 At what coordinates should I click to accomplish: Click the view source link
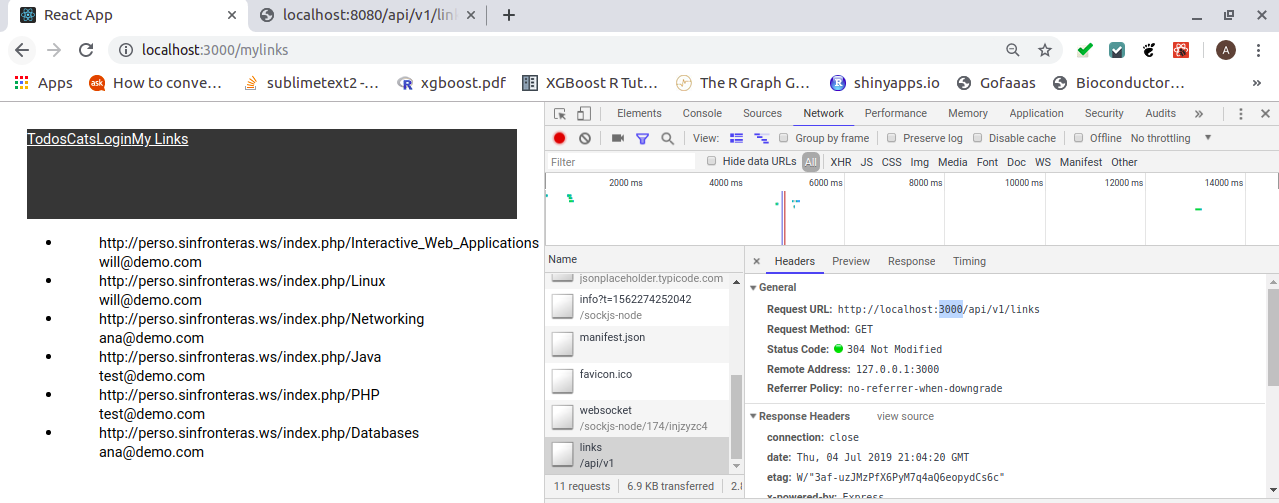coord(905,416)
